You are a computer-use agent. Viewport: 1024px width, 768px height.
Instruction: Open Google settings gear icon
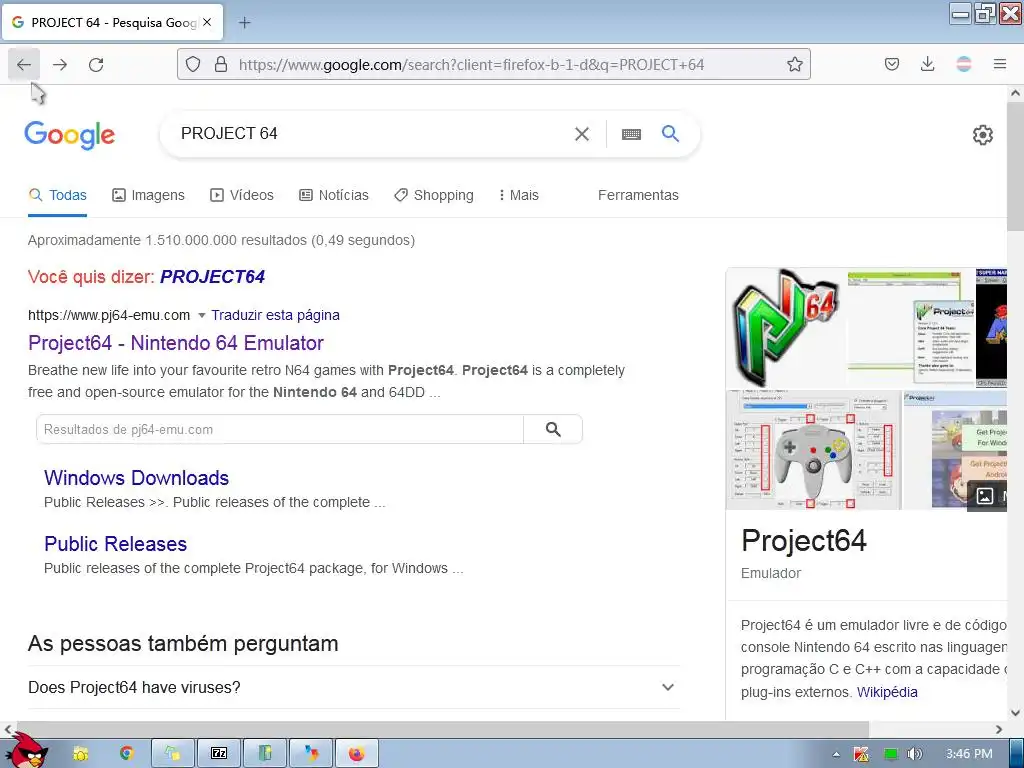(982, 135)
